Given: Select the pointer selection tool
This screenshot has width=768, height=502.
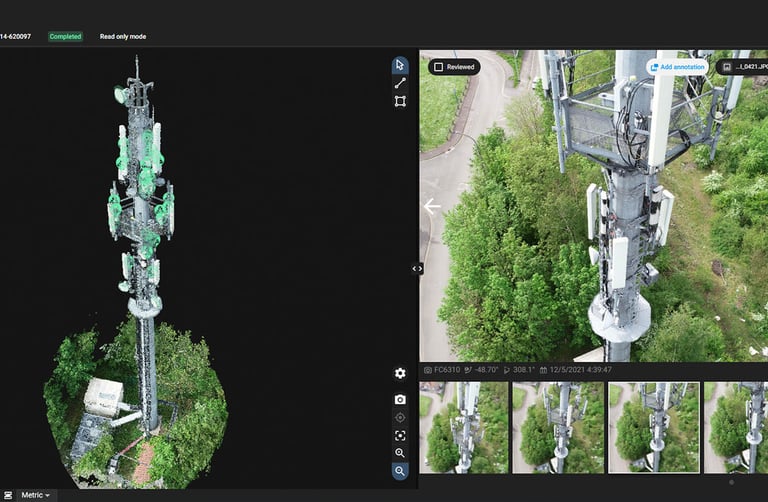Looking at the screenshot, I should pos(400,65).
